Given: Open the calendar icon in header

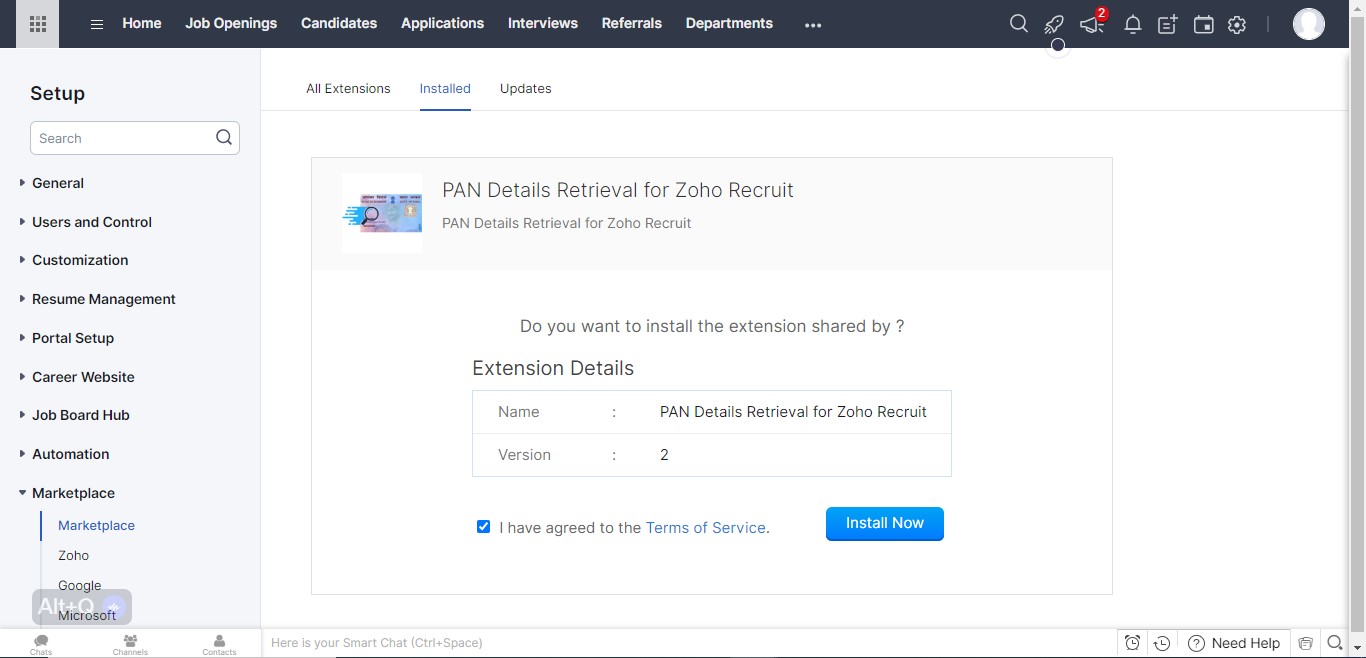Looking at the screenshot, I should point(1203,25).
